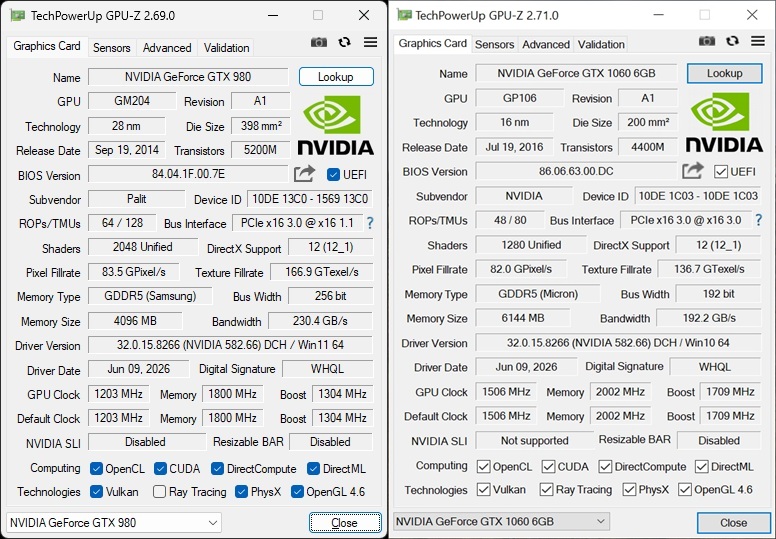Select Graphics Card tab in GPU-Z 2.71.0
Screen dimensions: 776x539
pyautogui.click(x=433, y=44)
